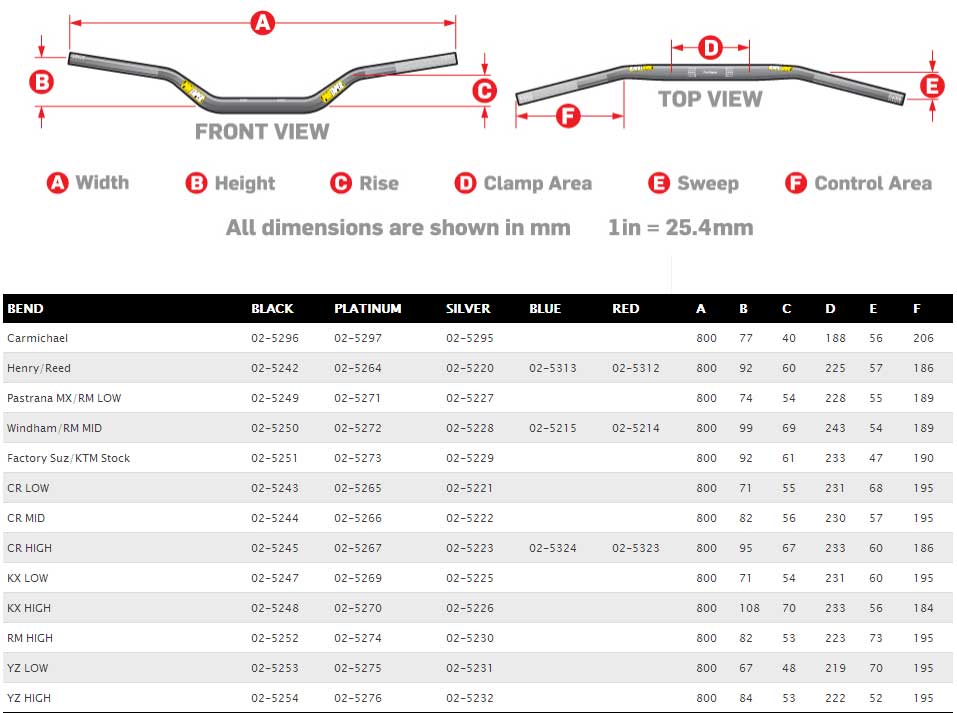The height and width of the screenshot is (713, 957).
Task: Click the red B Height legend icon
Action: 197,183
